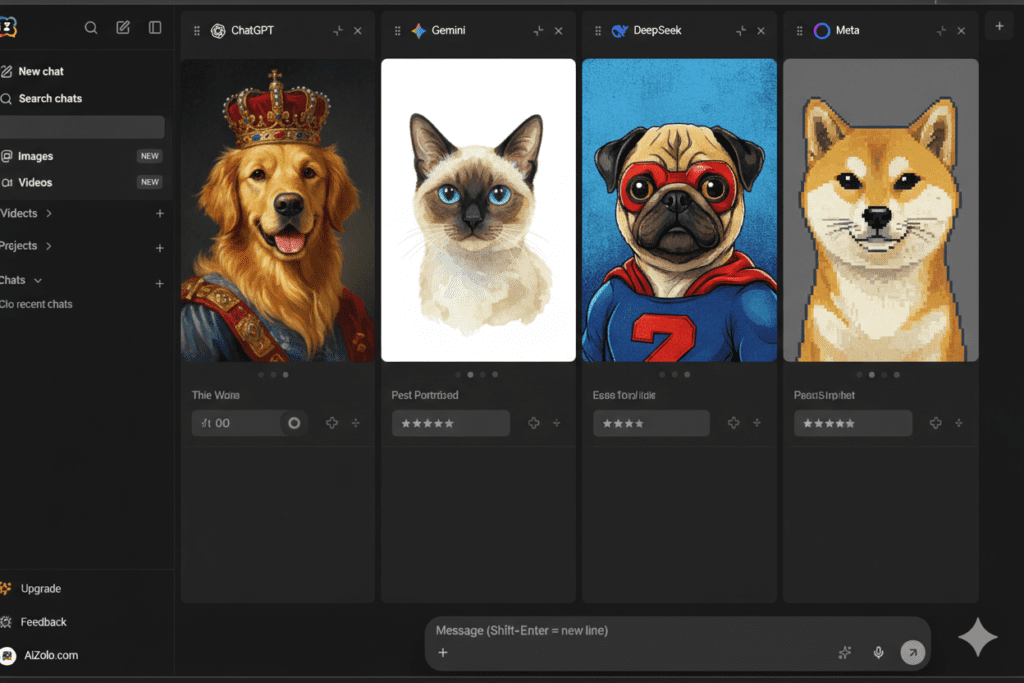Expand the Gemini panel with its expand arrow
The width and height of the screenshot is (1024, 683).
(538, 30)
